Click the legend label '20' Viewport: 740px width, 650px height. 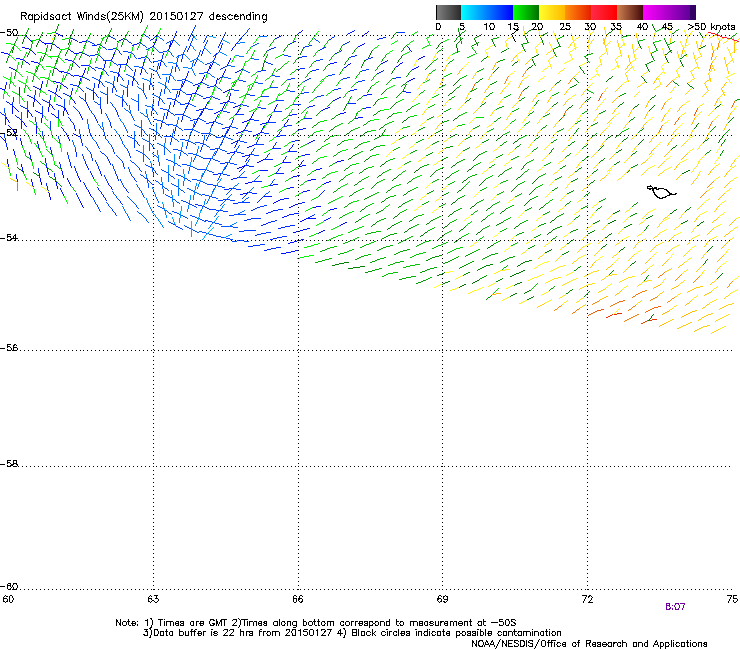tap(537, 27)
